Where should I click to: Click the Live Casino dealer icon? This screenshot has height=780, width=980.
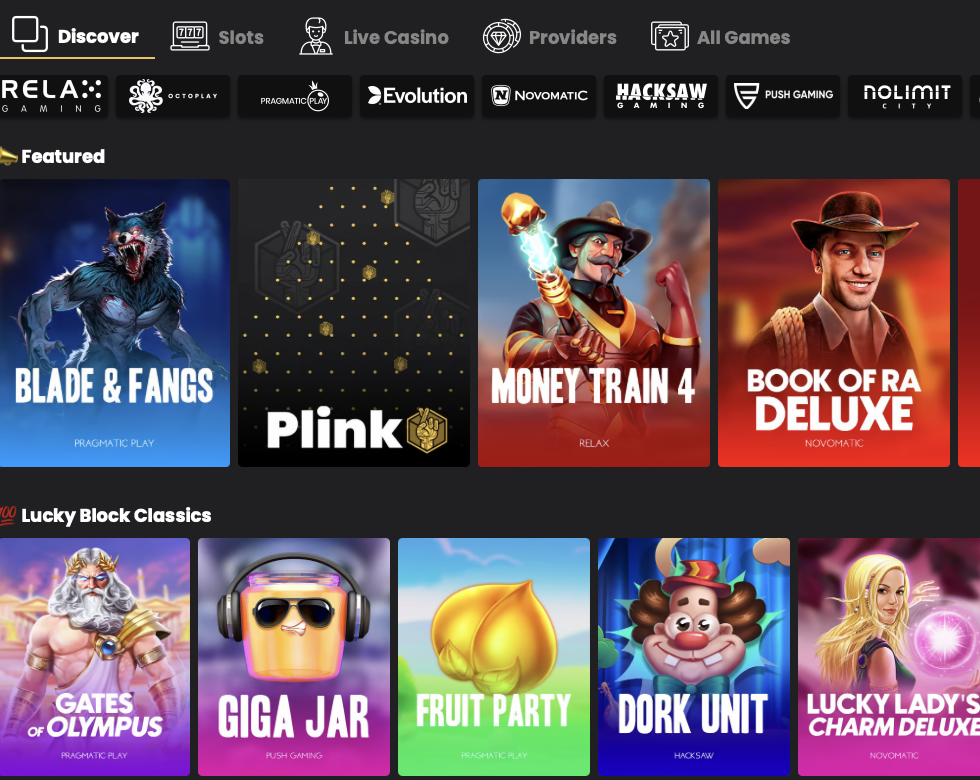click(x=316, y=36)
